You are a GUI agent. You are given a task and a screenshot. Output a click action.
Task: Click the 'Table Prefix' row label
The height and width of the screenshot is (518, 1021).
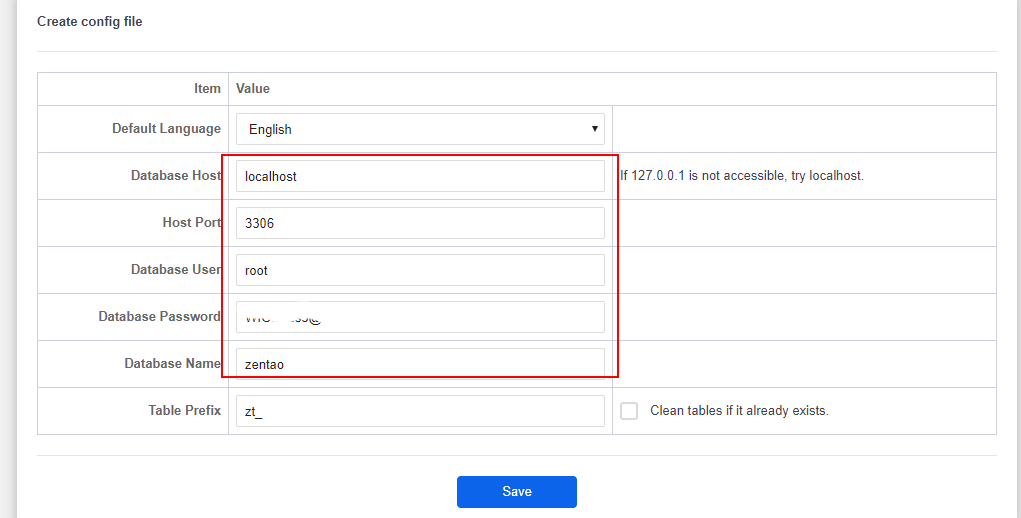point(184,411)
